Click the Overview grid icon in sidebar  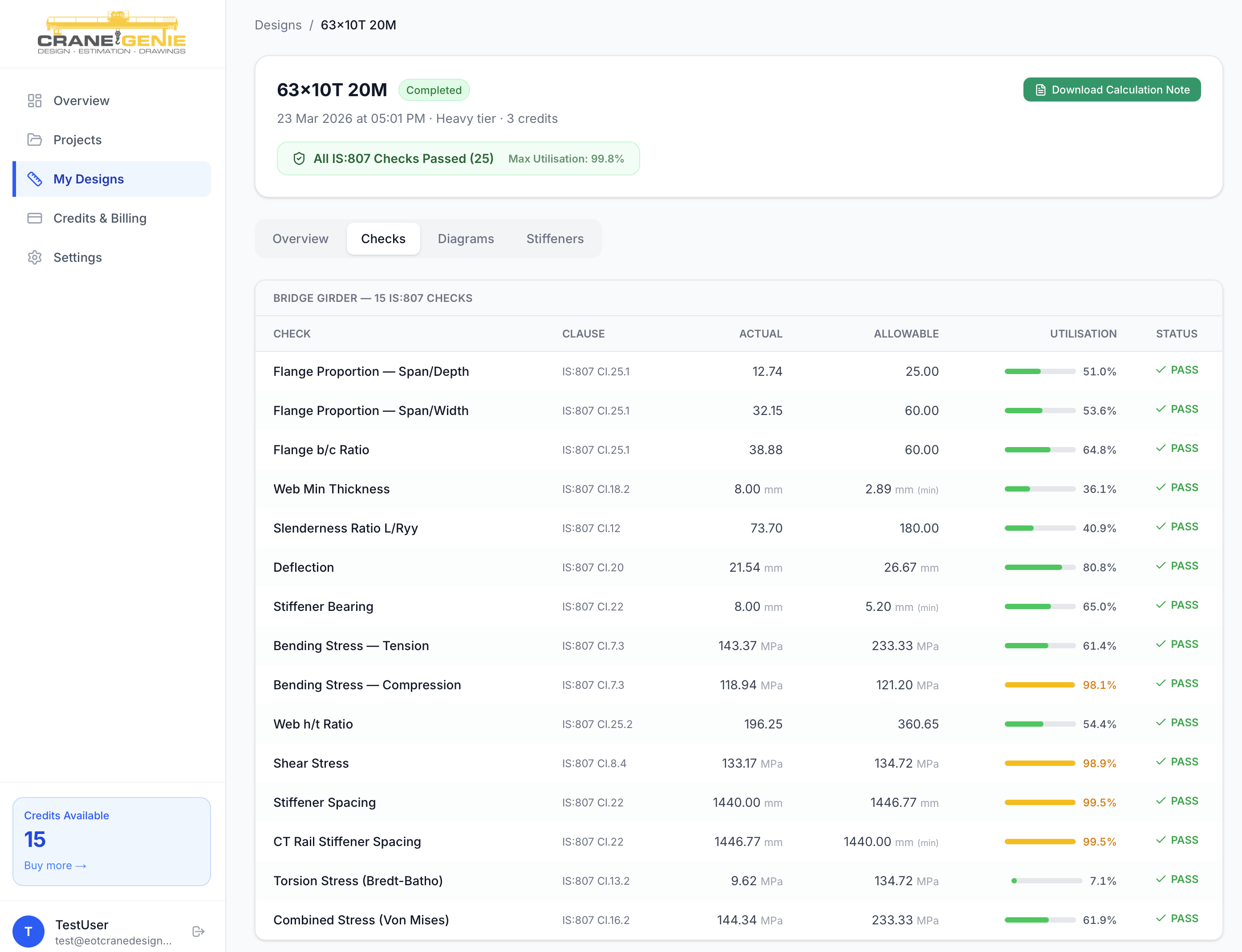35,101
